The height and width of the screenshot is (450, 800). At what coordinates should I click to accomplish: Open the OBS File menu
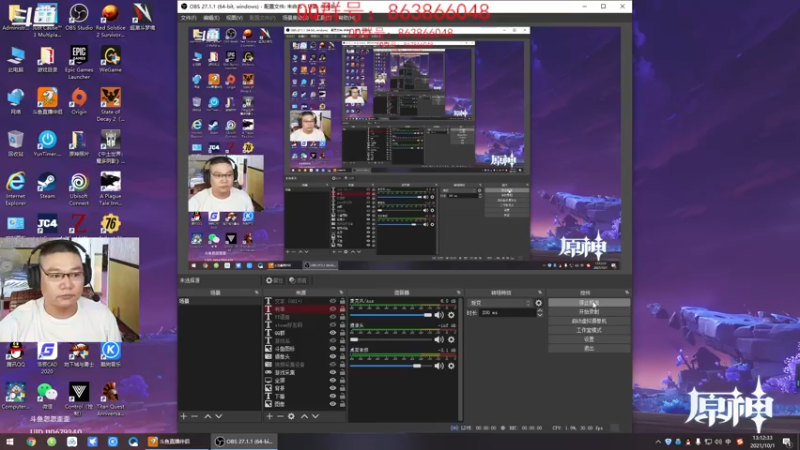click(188, 18)
